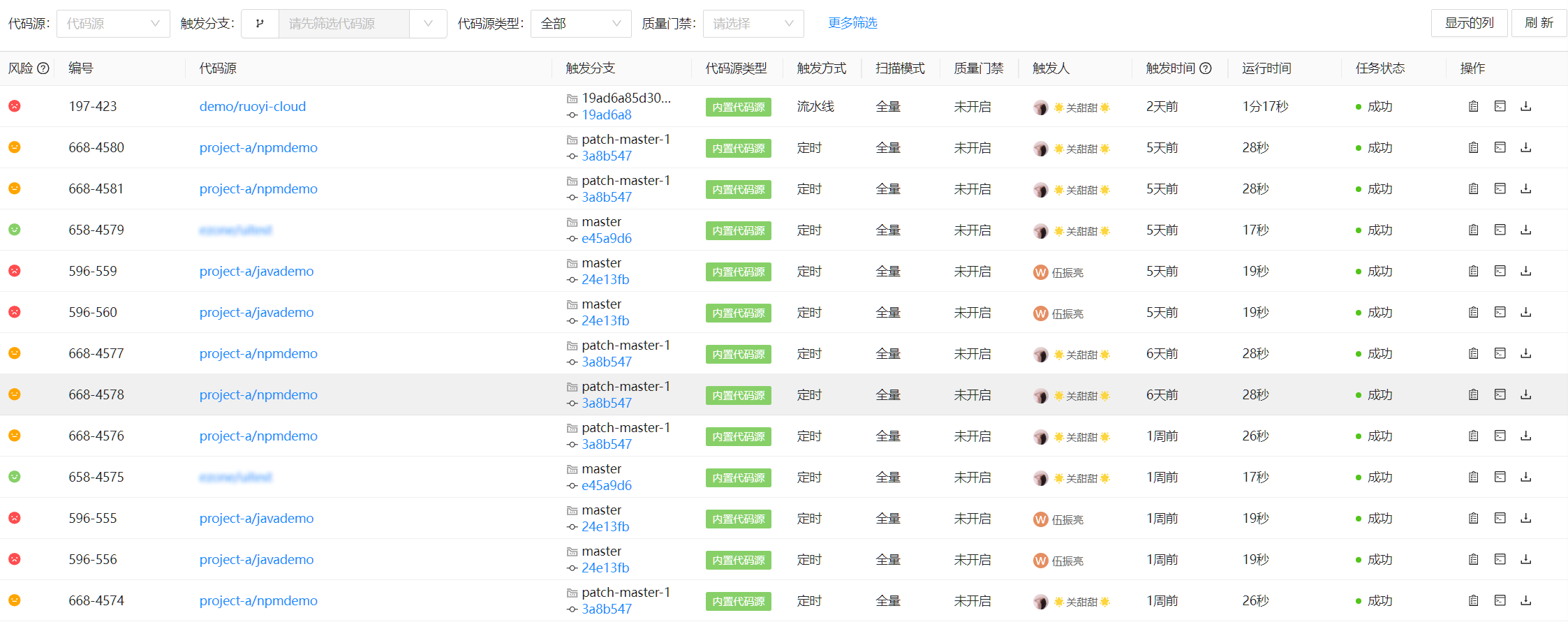View console log for row 668-4581
Viewport: 1568px width, 622px height.
pyautogui.click(x=1500, y=188)
